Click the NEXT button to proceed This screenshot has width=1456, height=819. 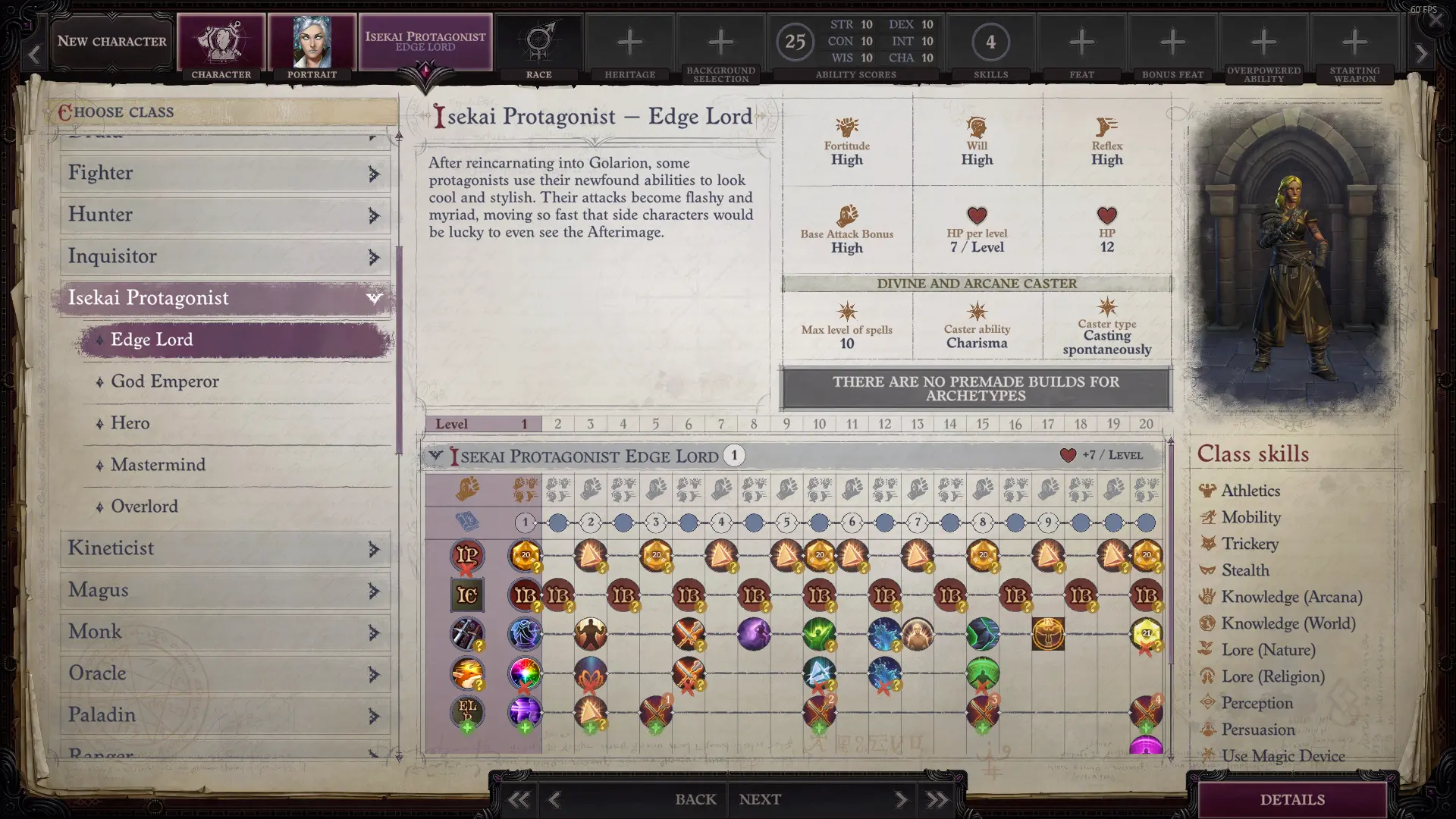point(760,798)
